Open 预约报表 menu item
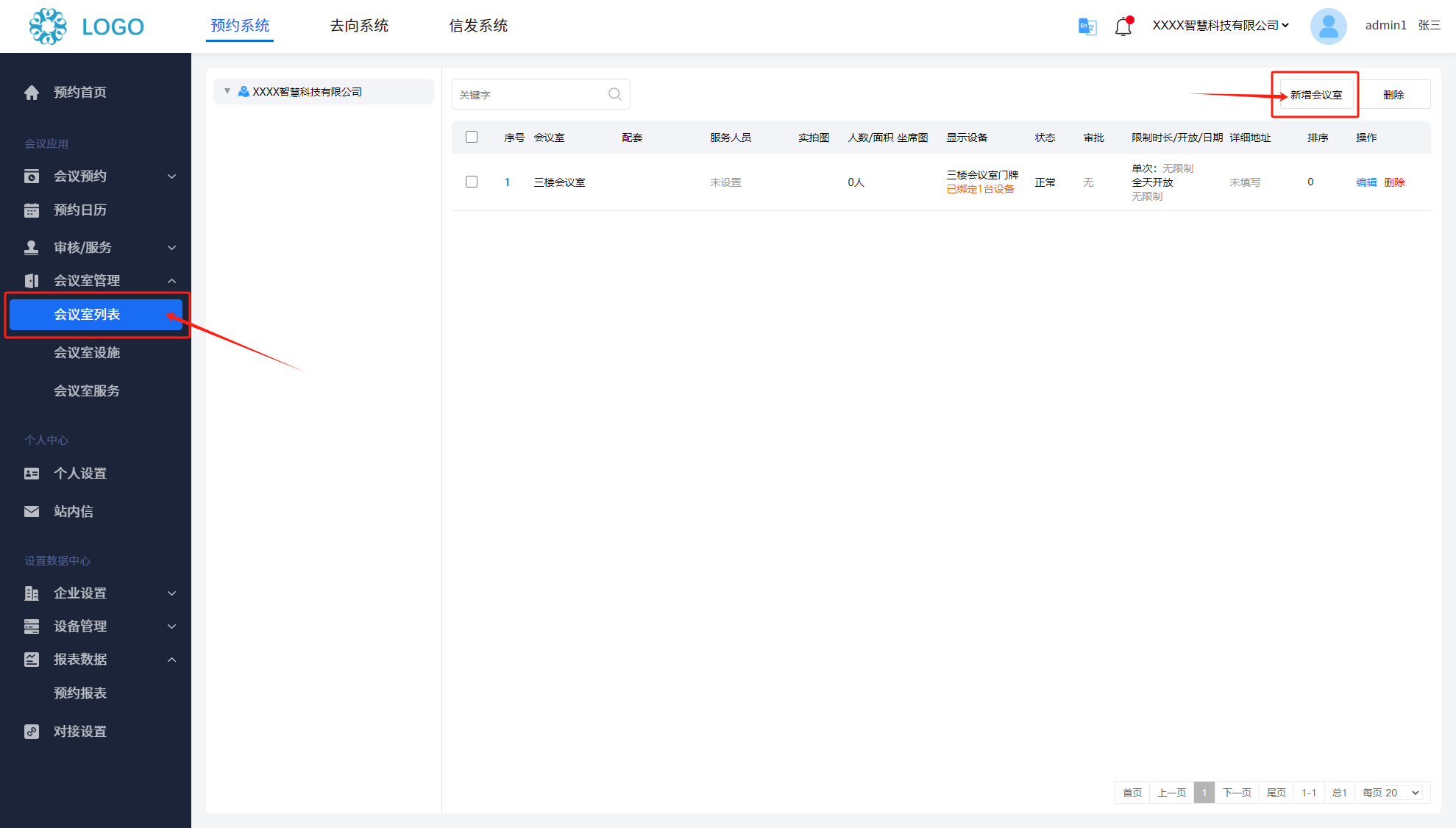This screenshot has height=828, width=1456. pos(80,693)
